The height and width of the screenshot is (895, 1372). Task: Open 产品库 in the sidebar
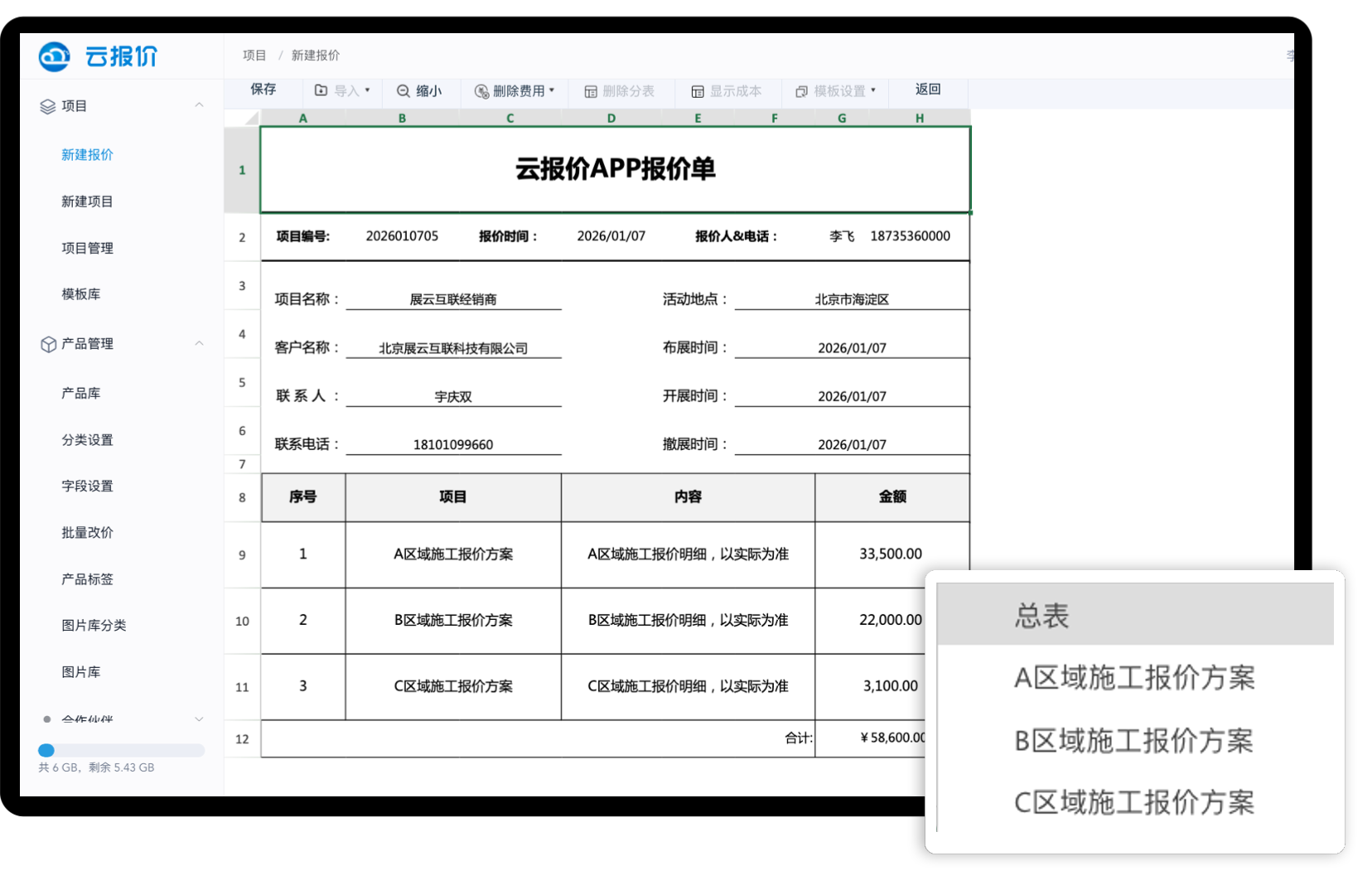[80, 394]
